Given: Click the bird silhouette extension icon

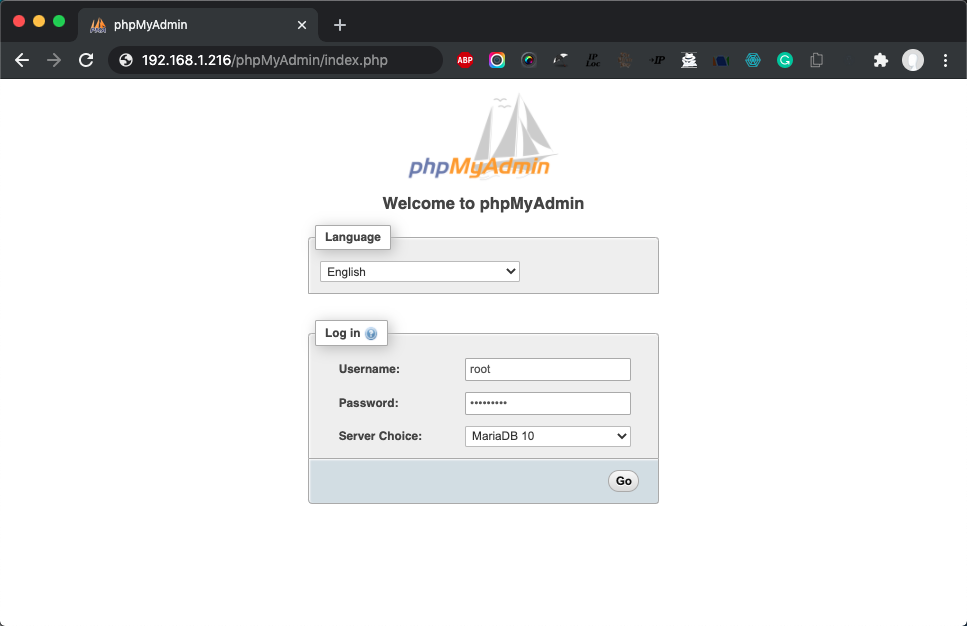Looking at the screenshot, I should coord(561,60).
